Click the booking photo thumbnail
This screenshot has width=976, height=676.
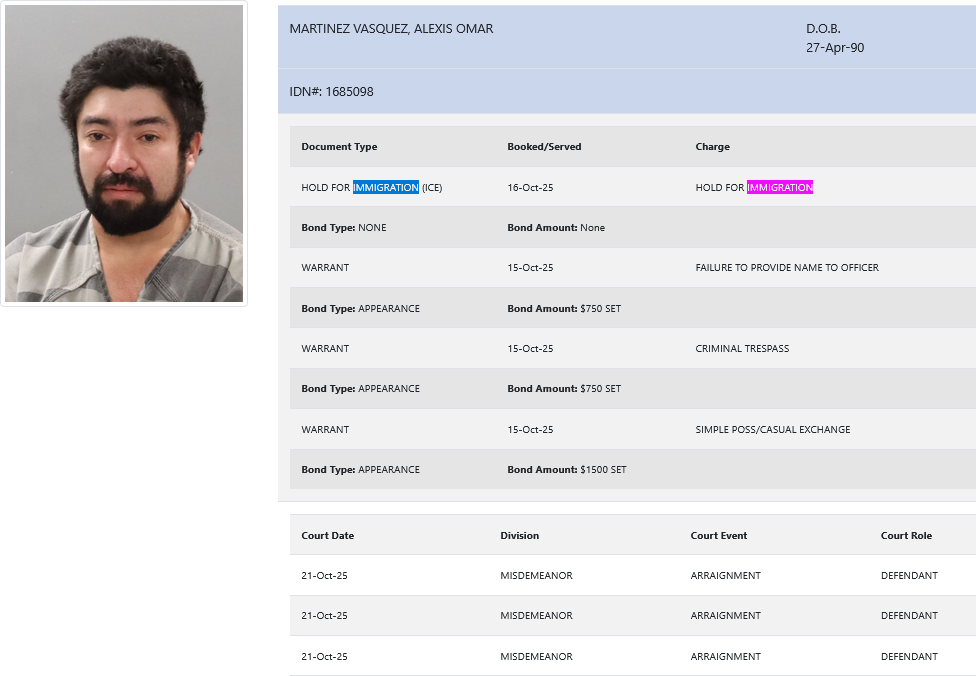point(124,154)
